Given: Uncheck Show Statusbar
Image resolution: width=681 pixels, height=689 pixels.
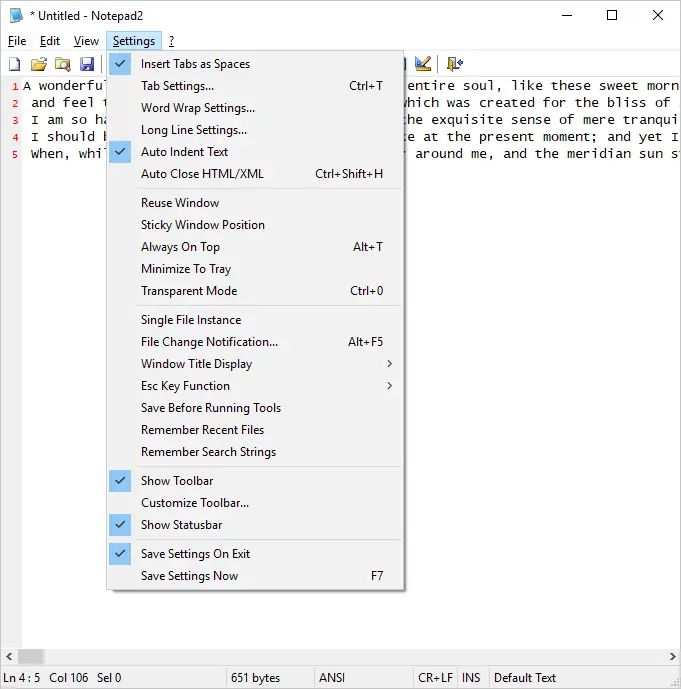Looking at the screenshot, I should pos(255,525).
